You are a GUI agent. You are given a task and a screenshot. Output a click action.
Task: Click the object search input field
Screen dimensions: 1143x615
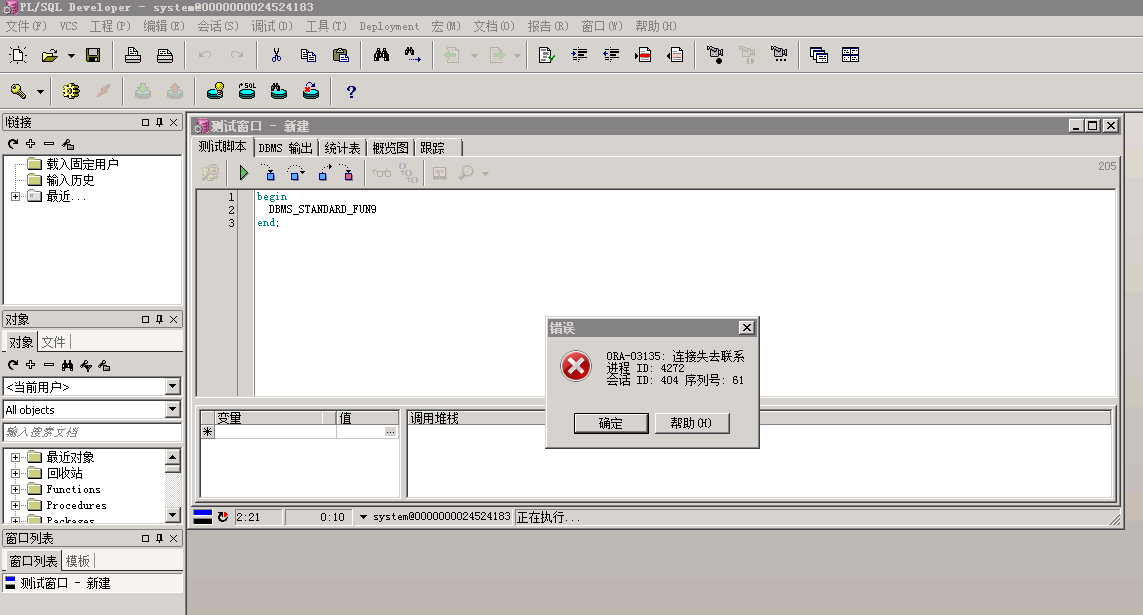point(90,432)
